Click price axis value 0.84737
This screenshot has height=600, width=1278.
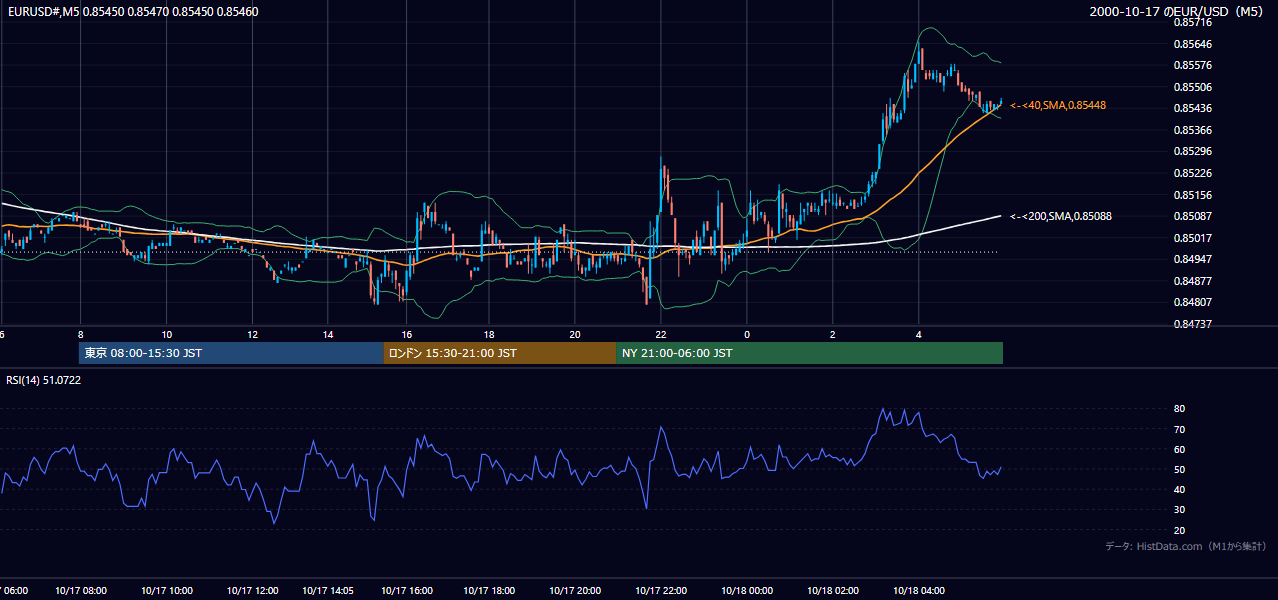pyautogui.click(x=1192, y=324)
